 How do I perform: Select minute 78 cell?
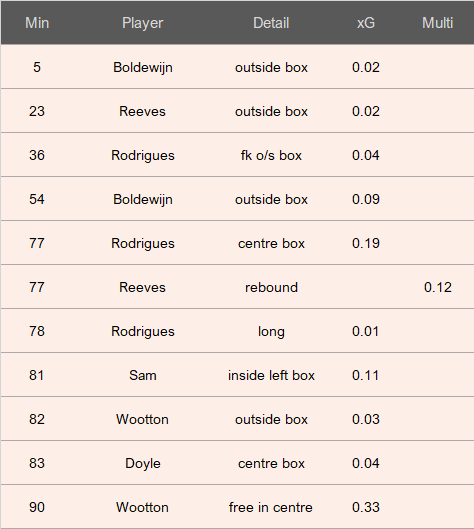click(x=37, y=331)
